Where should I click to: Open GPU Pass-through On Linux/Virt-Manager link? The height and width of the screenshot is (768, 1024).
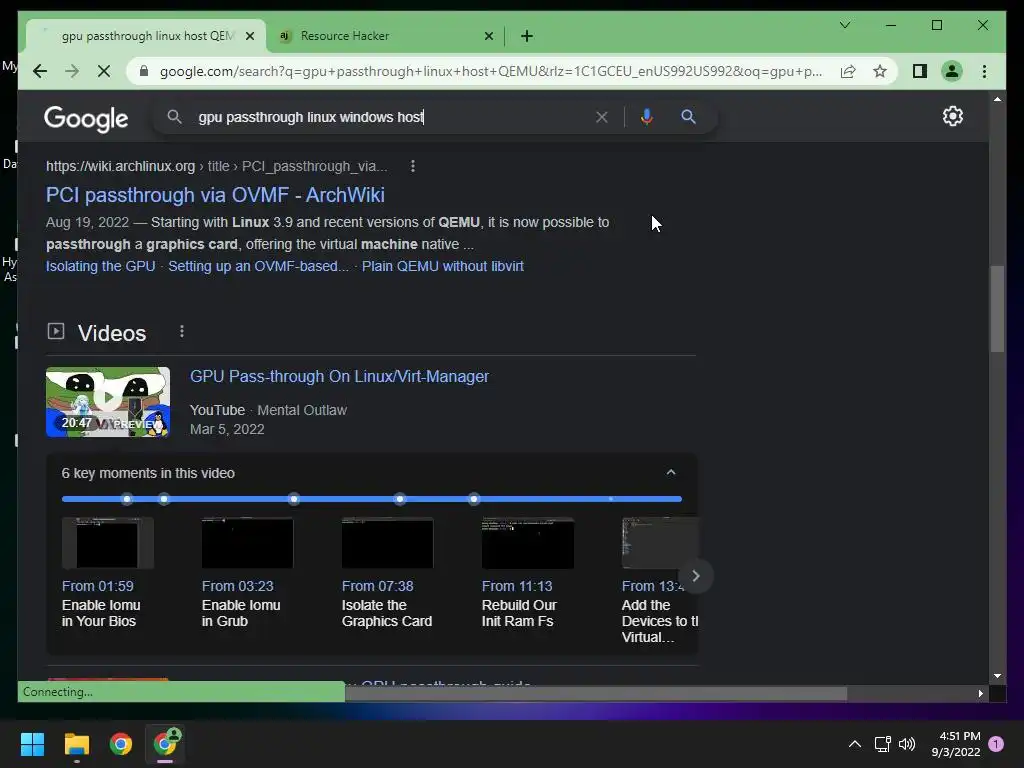pos(339,376)
